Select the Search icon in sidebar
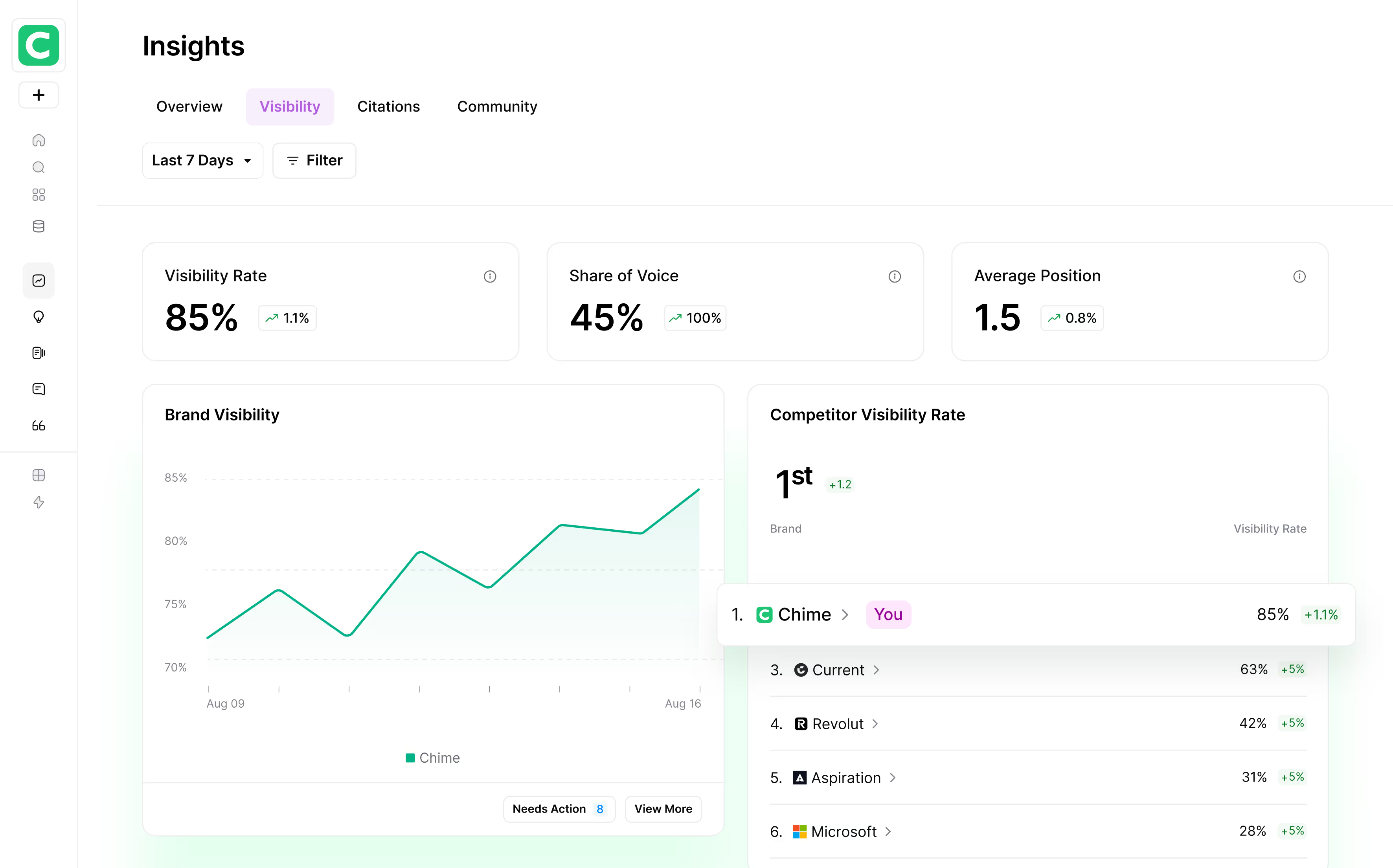This screenshot has width=1393, height=868. [x=39, y=167]
